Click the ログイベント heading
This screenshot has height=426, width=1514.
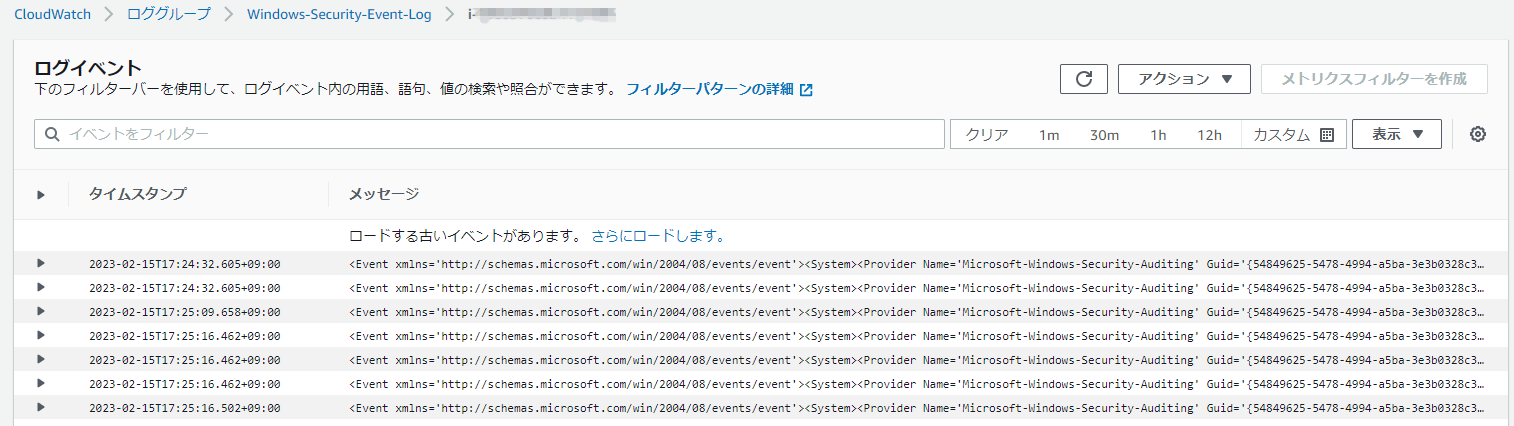[88, 68]
